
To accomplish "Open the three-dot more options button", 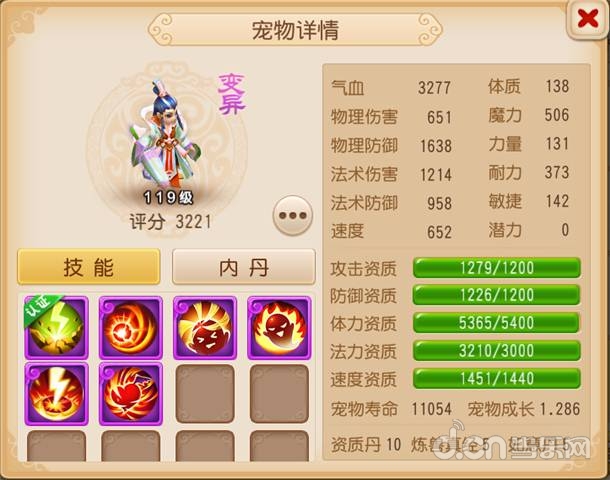I will click(293, 215).
